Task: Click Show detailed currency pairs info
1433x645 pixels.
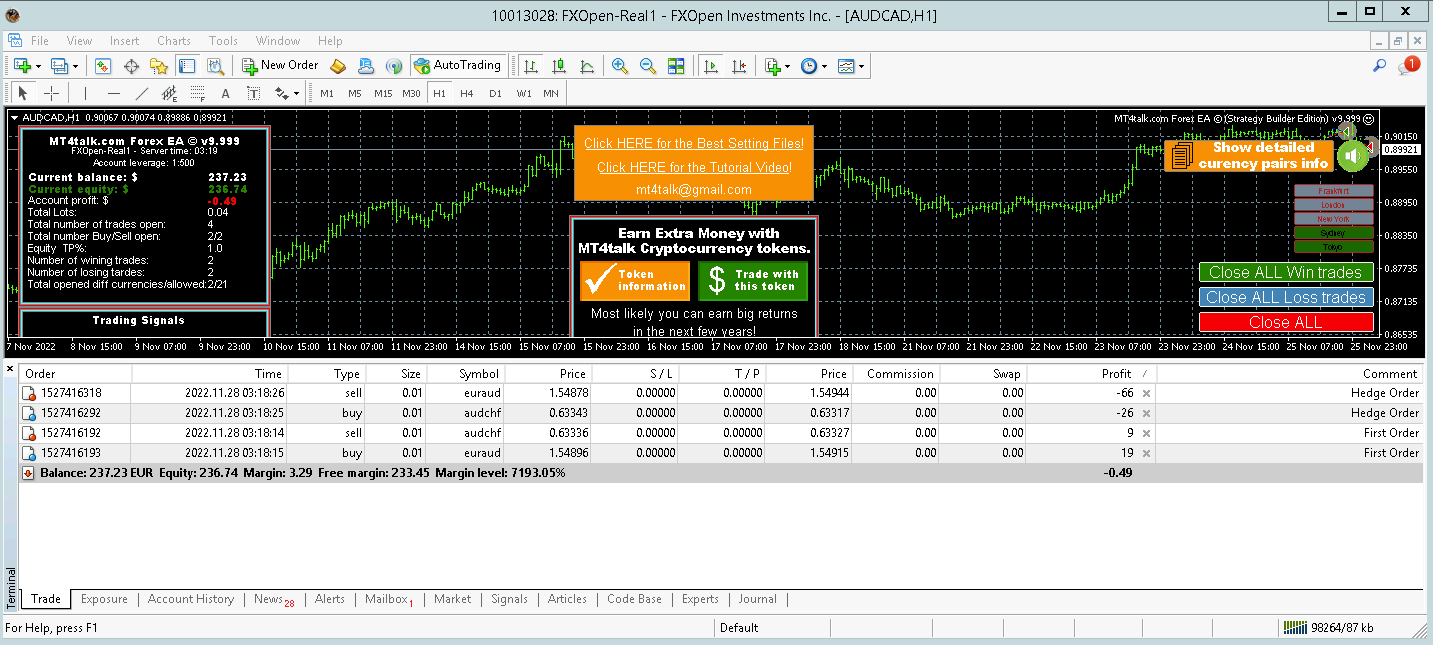Action: 1250,155
